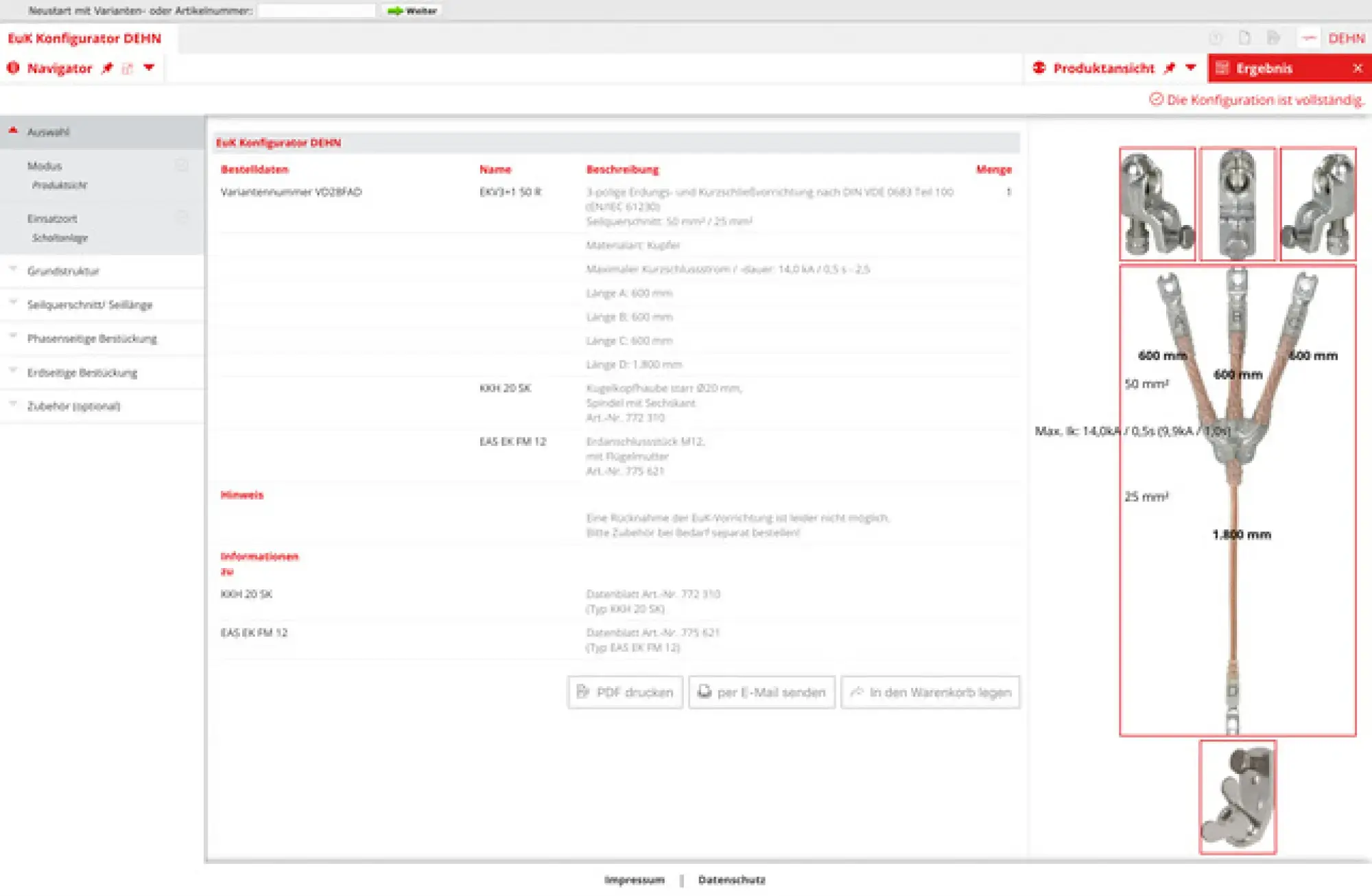
Task: Click the green Weiter arrow button
Action: pos(412,10)
